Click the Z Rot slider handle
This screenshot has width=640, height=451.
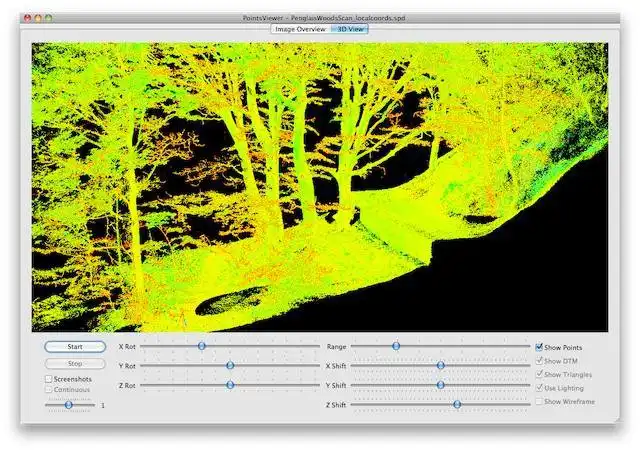point(230,385)
